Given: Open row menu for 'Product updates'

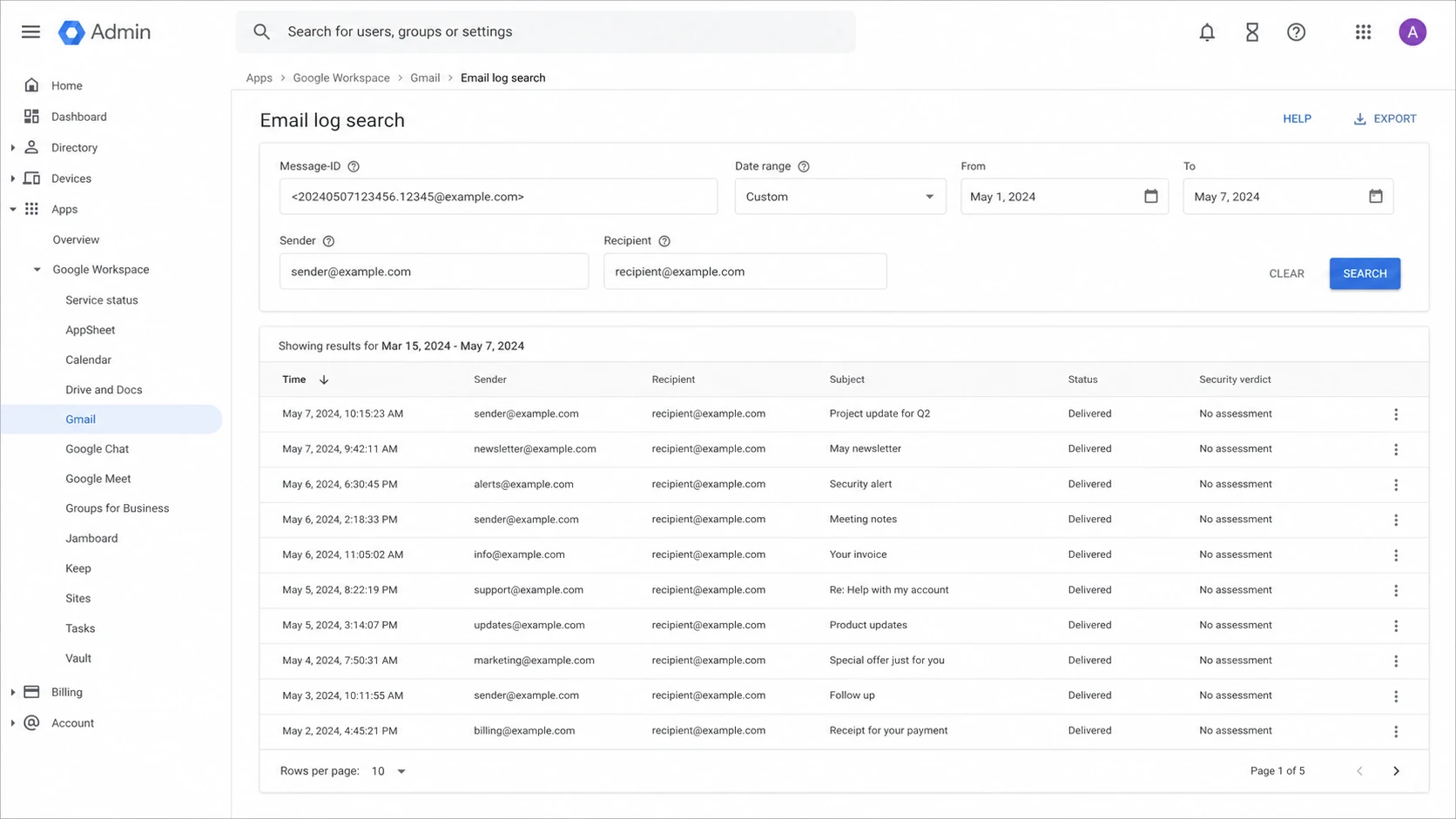Looking at the screenshot, I should coord(1396,626).
